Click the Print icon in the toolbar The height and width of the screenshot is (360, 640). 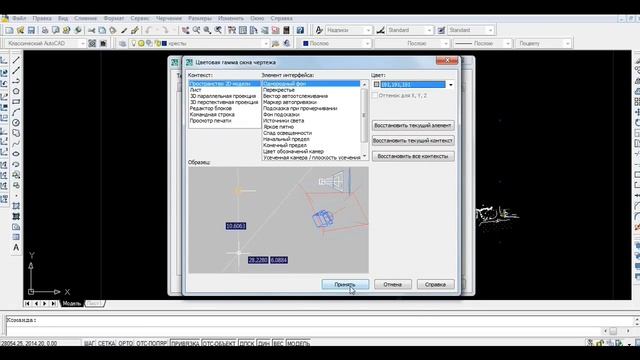click(44, 30)
